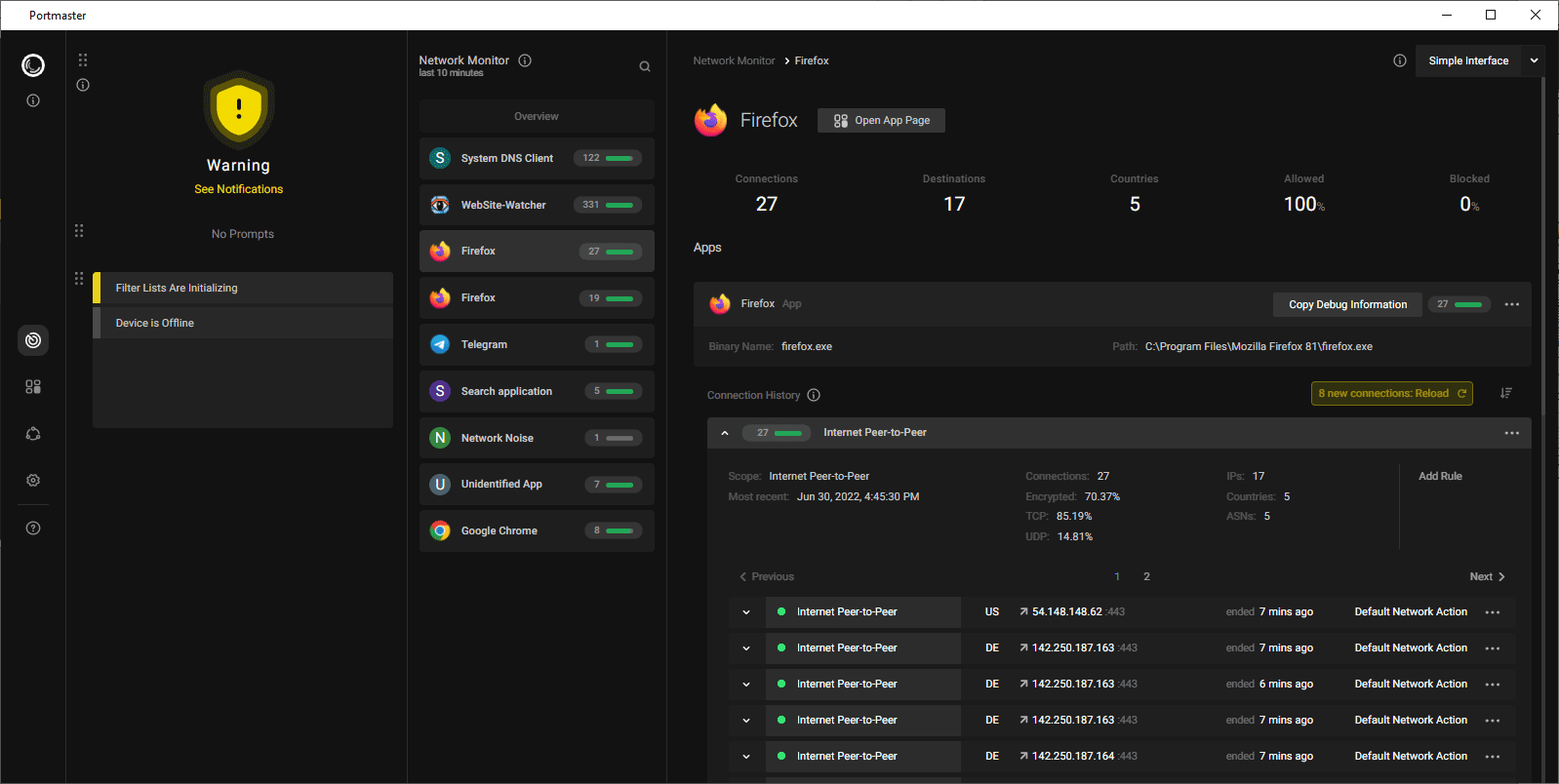Click the 27 badge bar in Peer-to-Peer header

[x=779, y=433]
